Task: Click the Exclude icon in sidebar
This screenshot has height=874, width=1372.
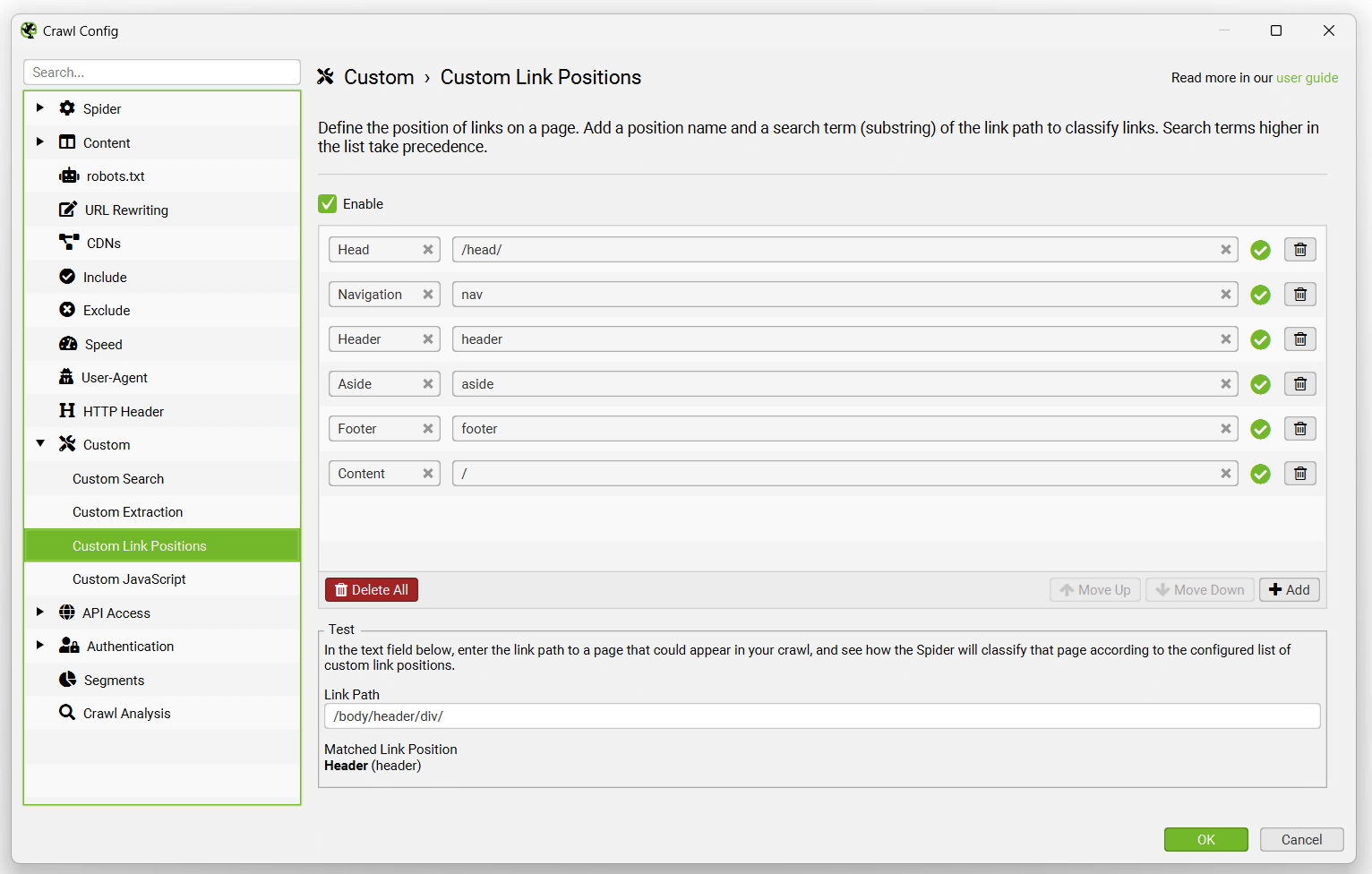Action: coord(68,310)
